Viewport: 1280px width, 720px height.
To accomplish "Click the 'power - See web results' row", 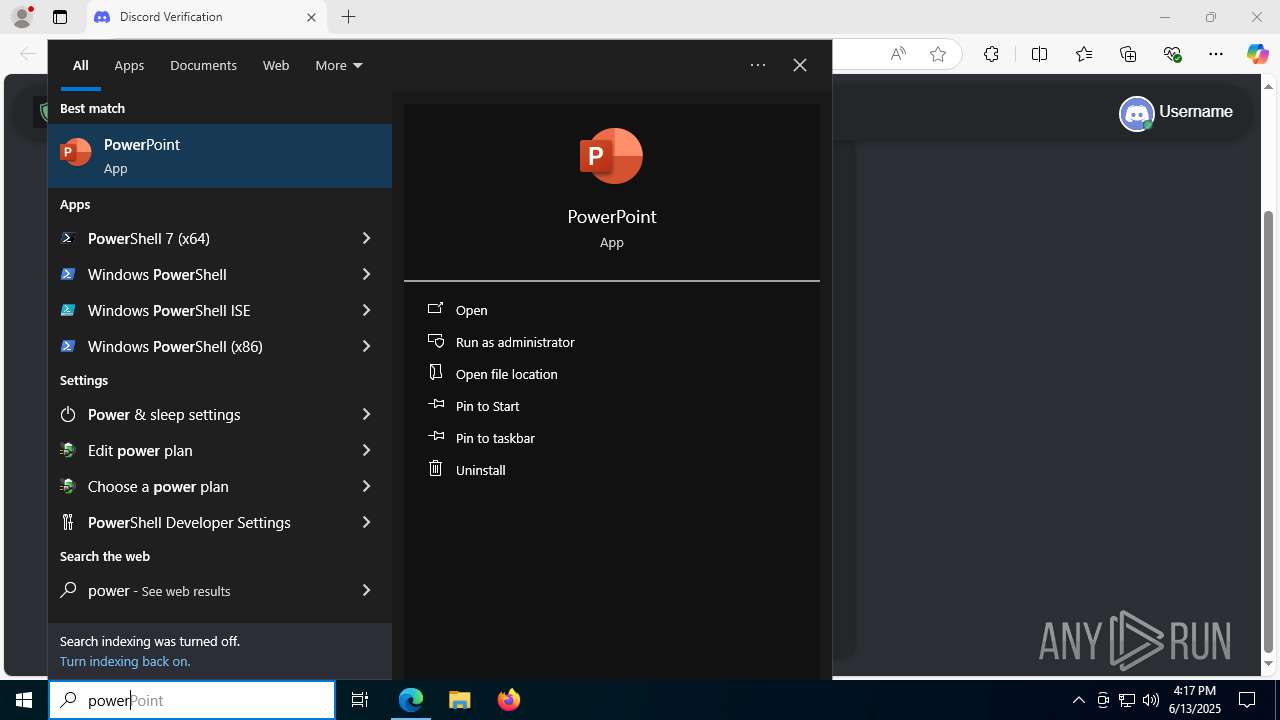I will click(220, 590).
